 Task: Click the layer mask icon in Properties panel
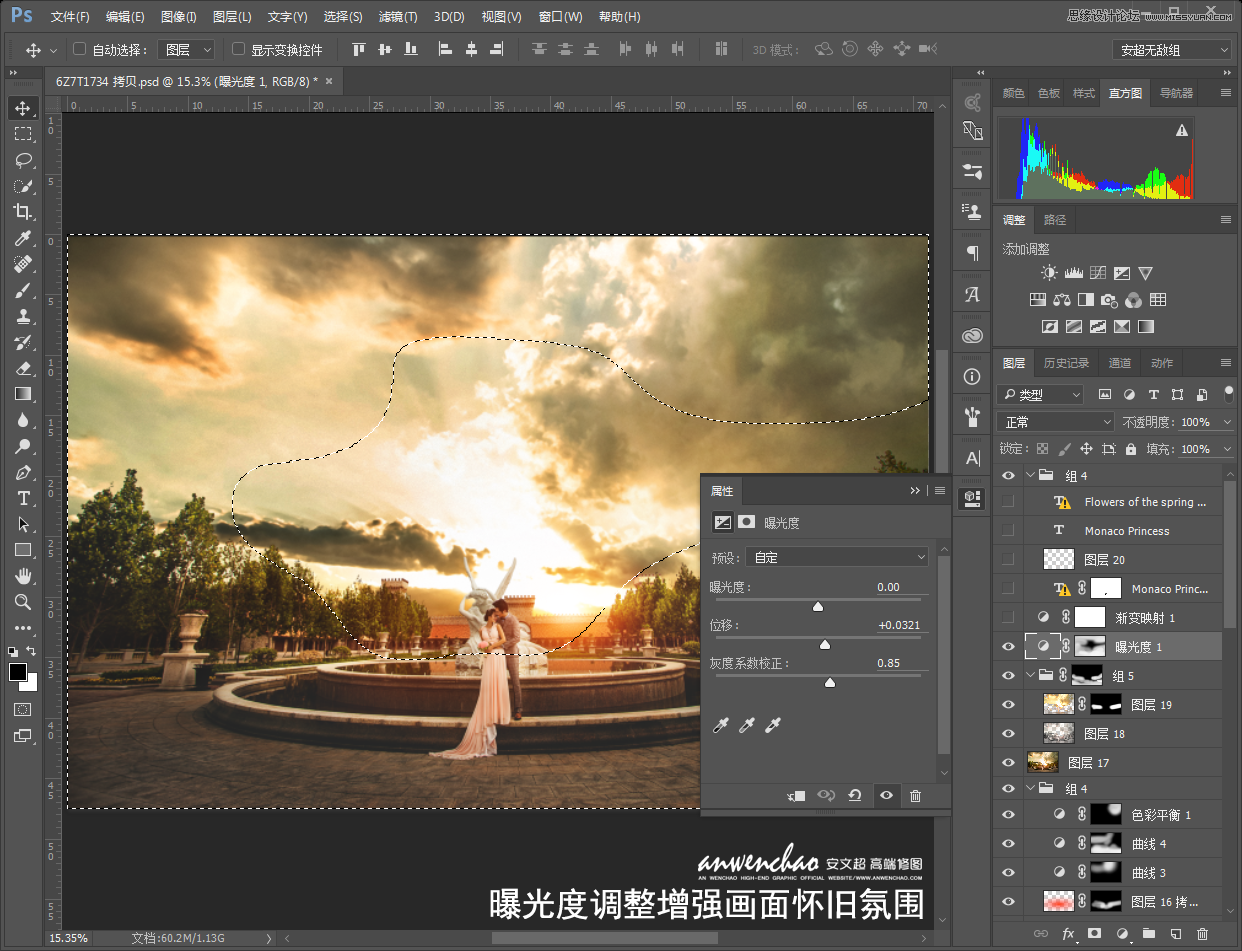point(746,522)
